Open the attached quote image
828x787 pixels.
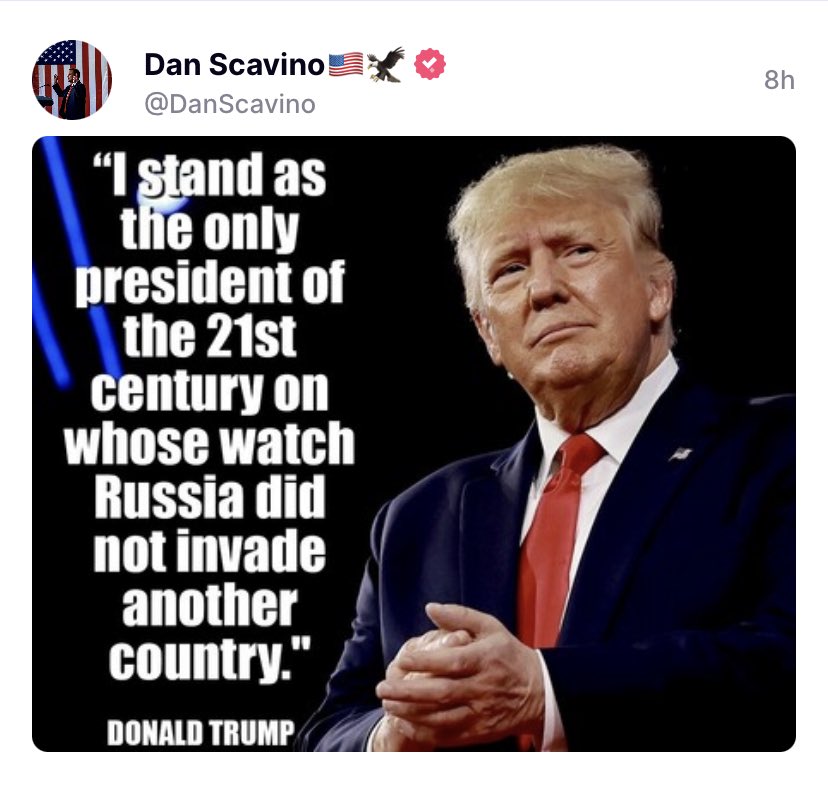point(414,444)
